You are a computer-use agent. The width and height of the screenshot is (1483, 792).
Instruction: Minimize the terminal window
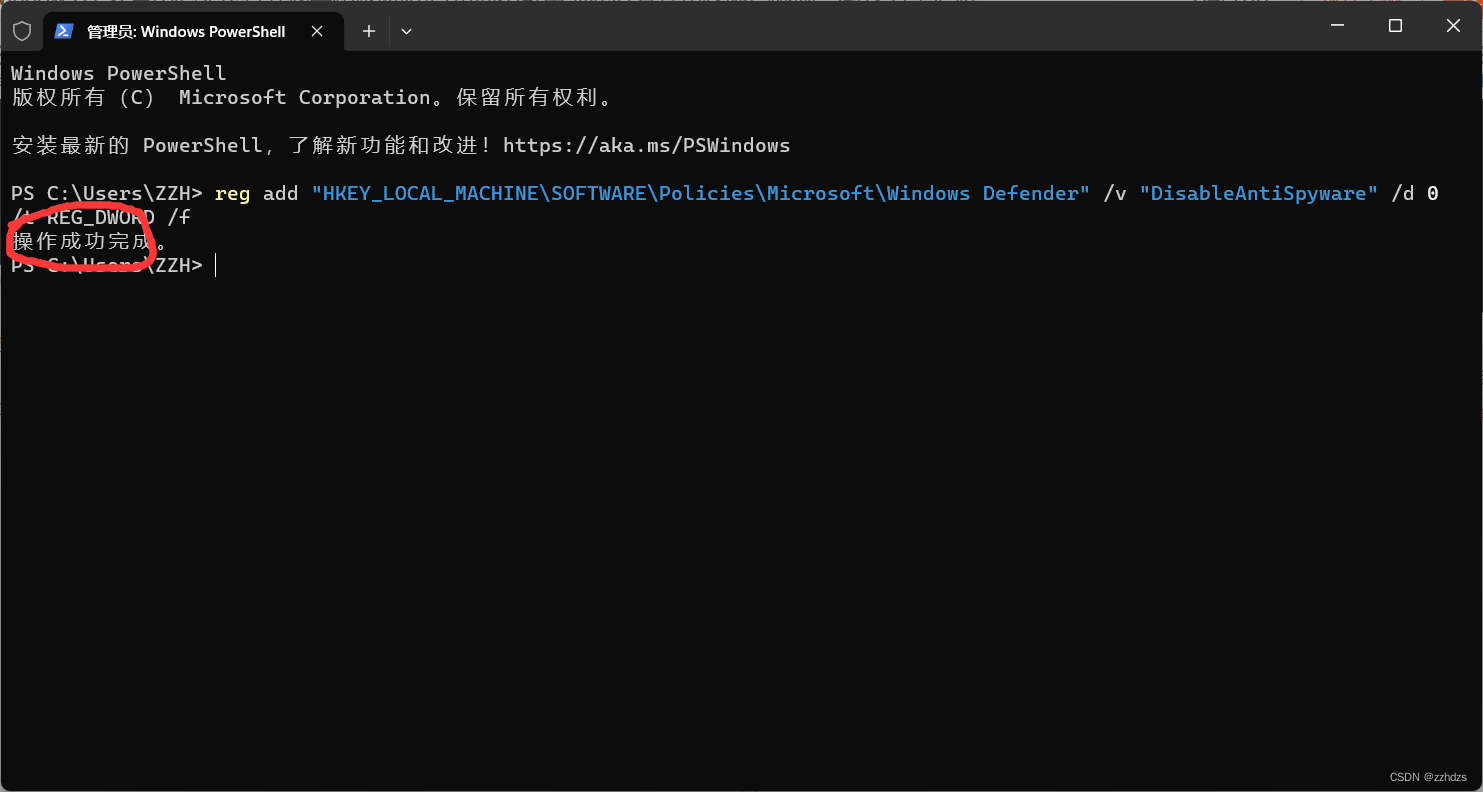[1337, 27]
